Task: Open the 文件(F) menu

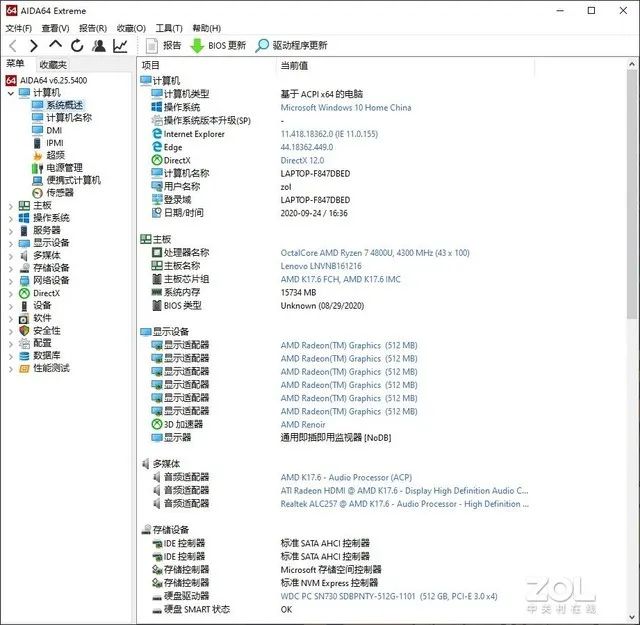Action: tap(18, 28)
